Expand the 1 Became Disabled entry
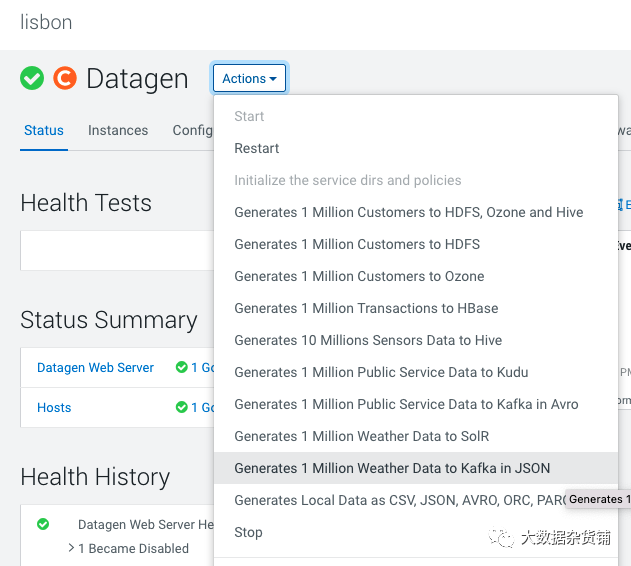 click(x=71, y=548)
